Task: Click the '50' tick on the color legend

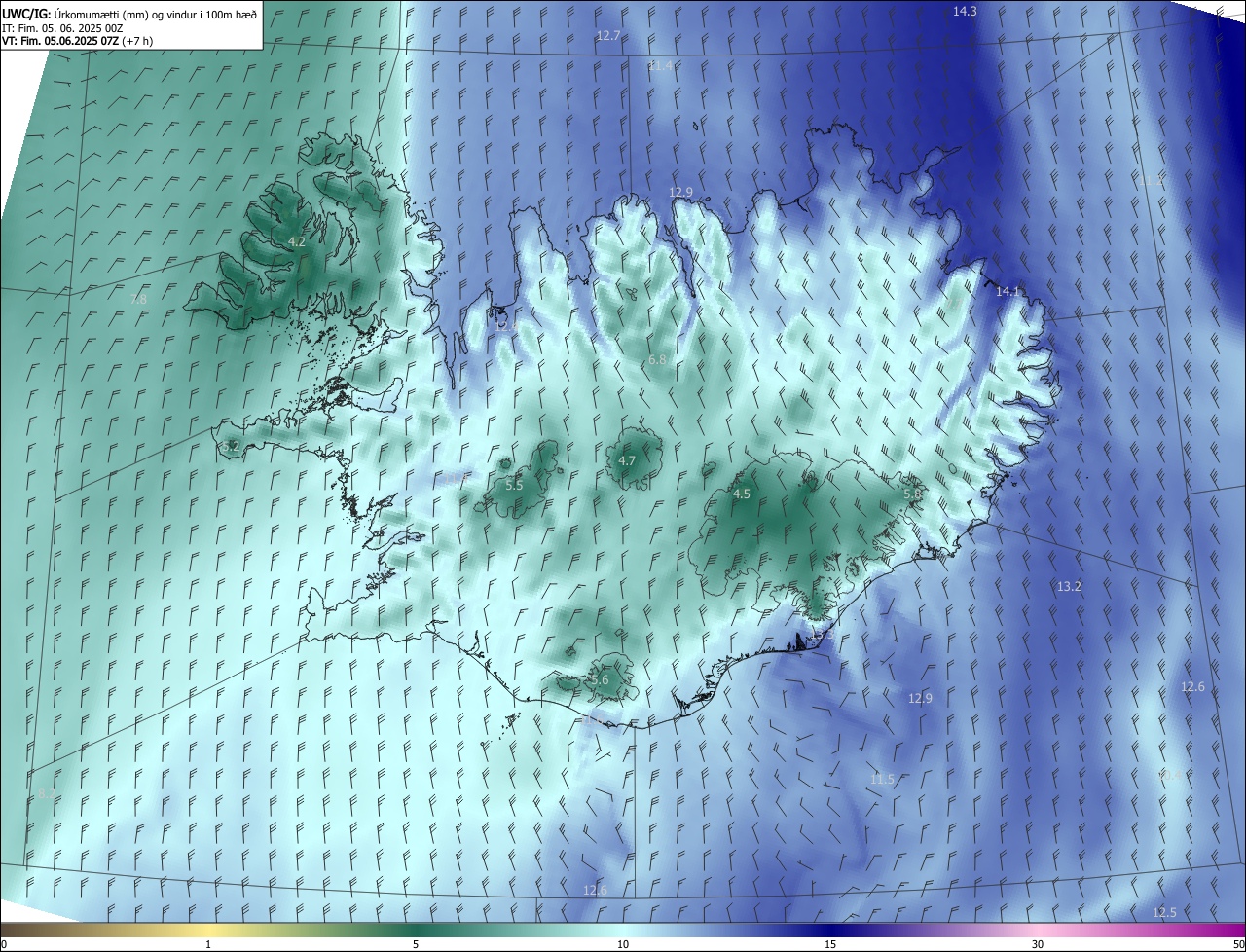Action: point(1238,944)
